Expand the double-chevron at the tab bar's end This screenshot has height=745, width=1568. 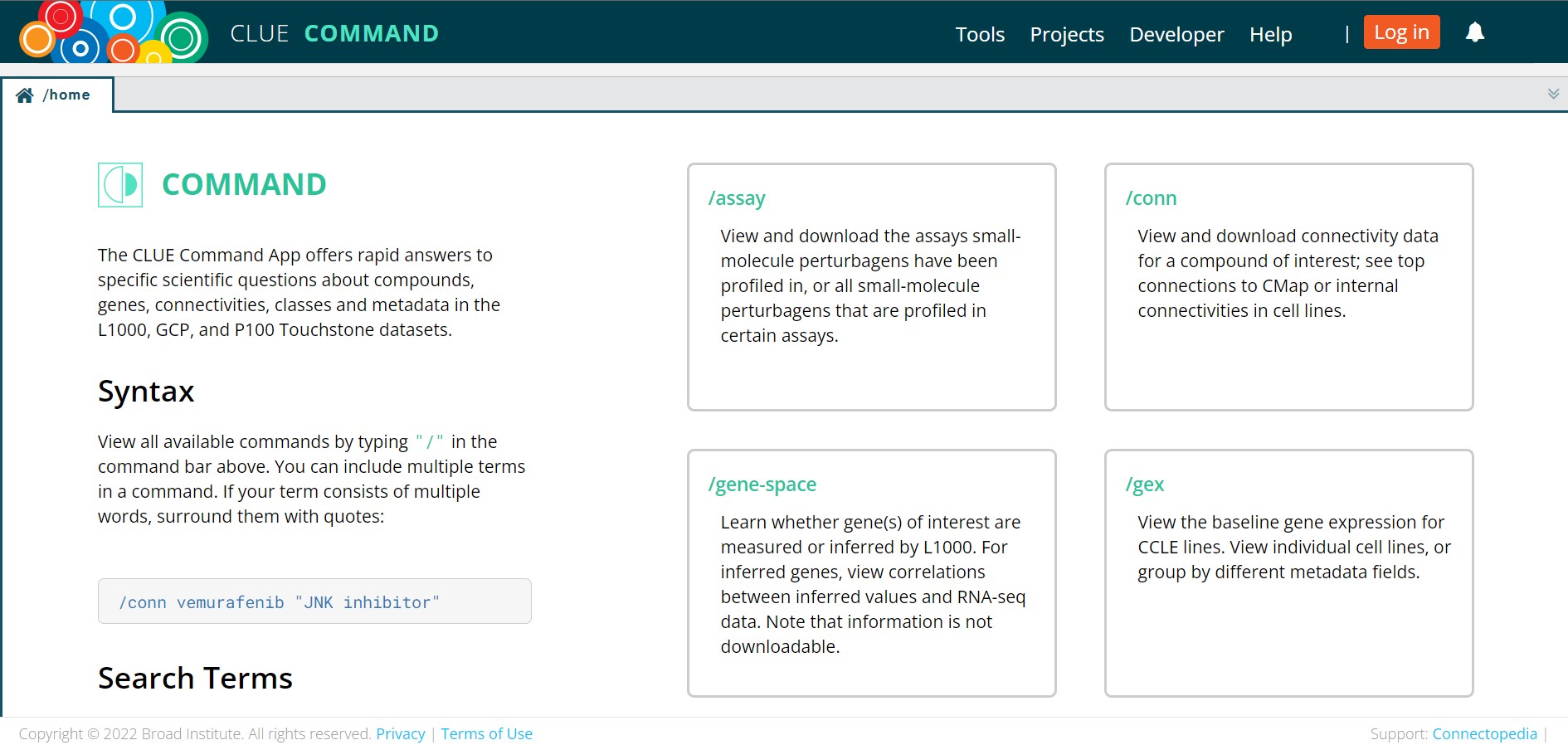pos(1553,94)
